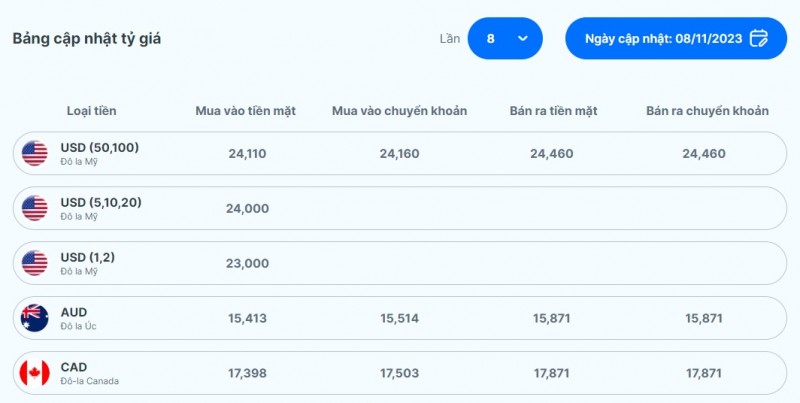Expand the chevron arrow in Lần selector
This screenshot has width=800, height=403.
pyautogui.click(x=522, y=39)
